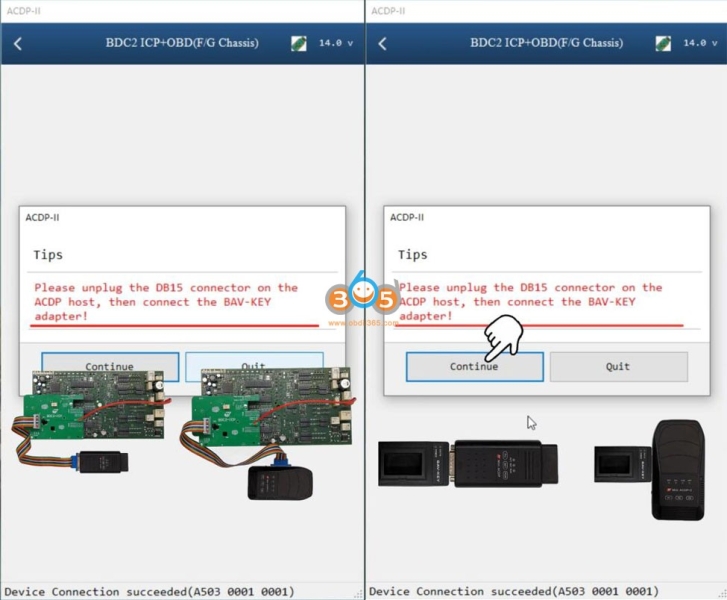Click right Device Connection succeeded status text
Image resolution: width=727 pixels, height=600 pixels.
[514, 592]
